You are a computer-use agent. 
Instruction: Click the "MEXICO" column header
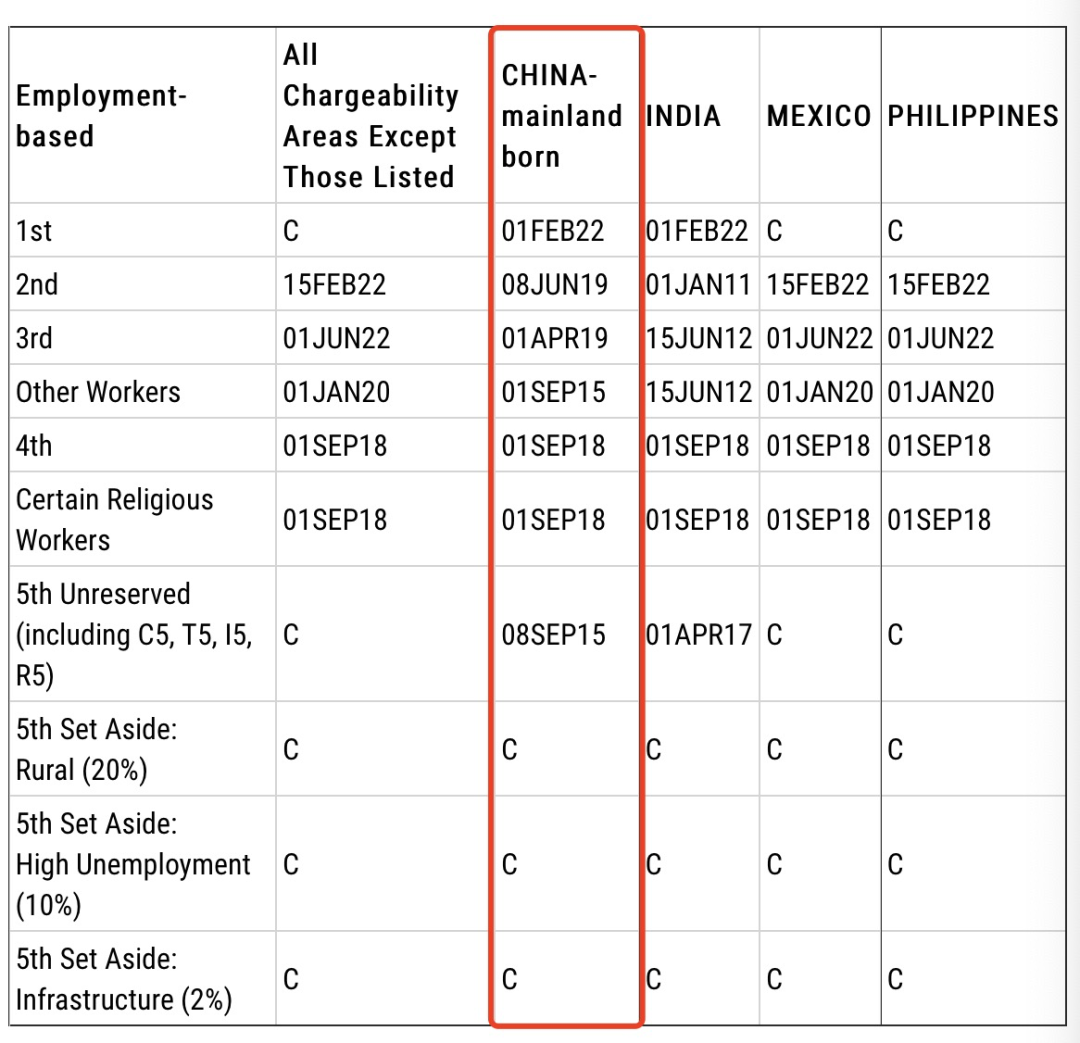[x=818, y=116]
